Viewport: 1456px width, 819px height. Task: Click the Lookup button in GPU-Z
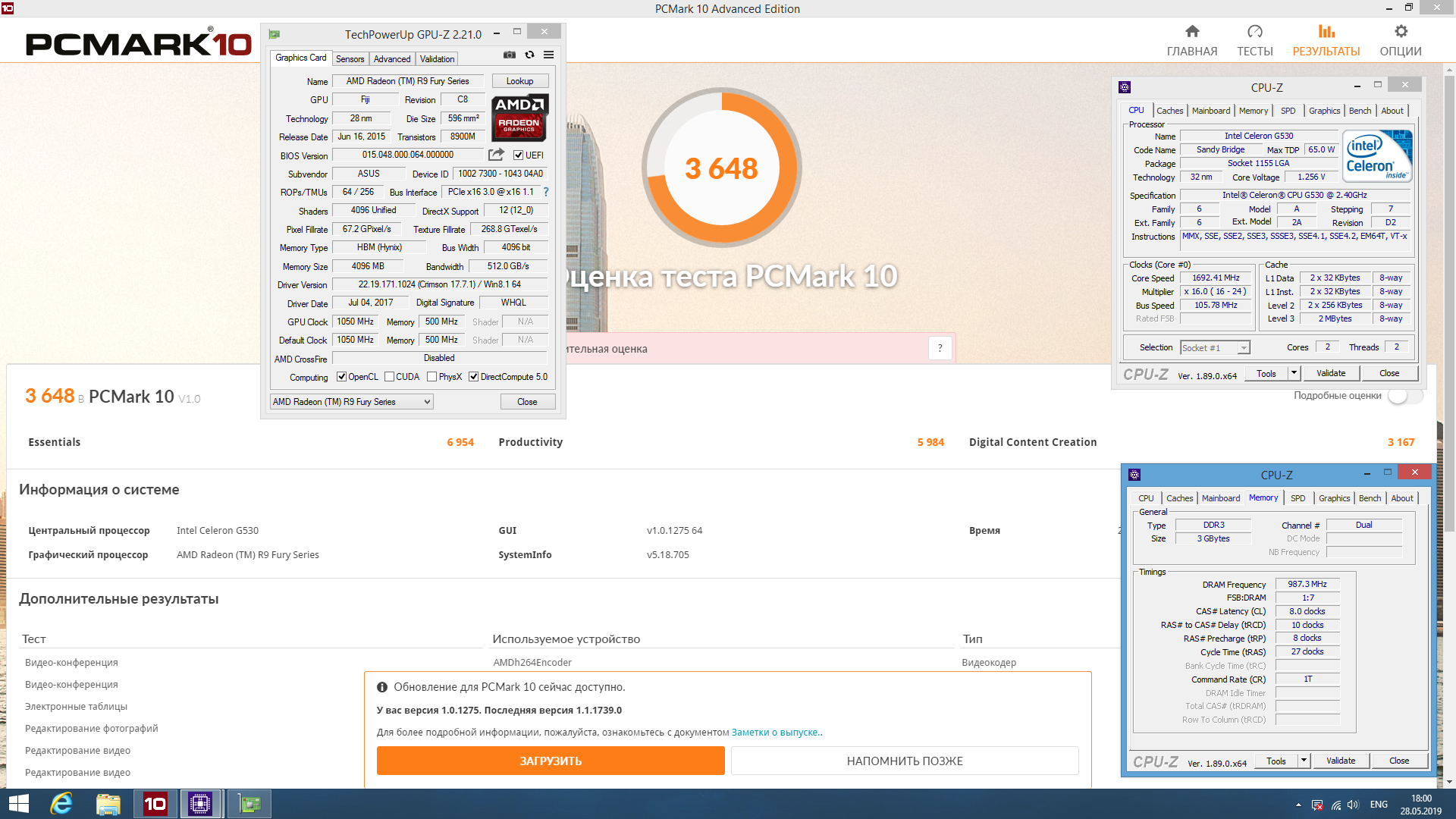pyautogui.click(x=520, y=81)
